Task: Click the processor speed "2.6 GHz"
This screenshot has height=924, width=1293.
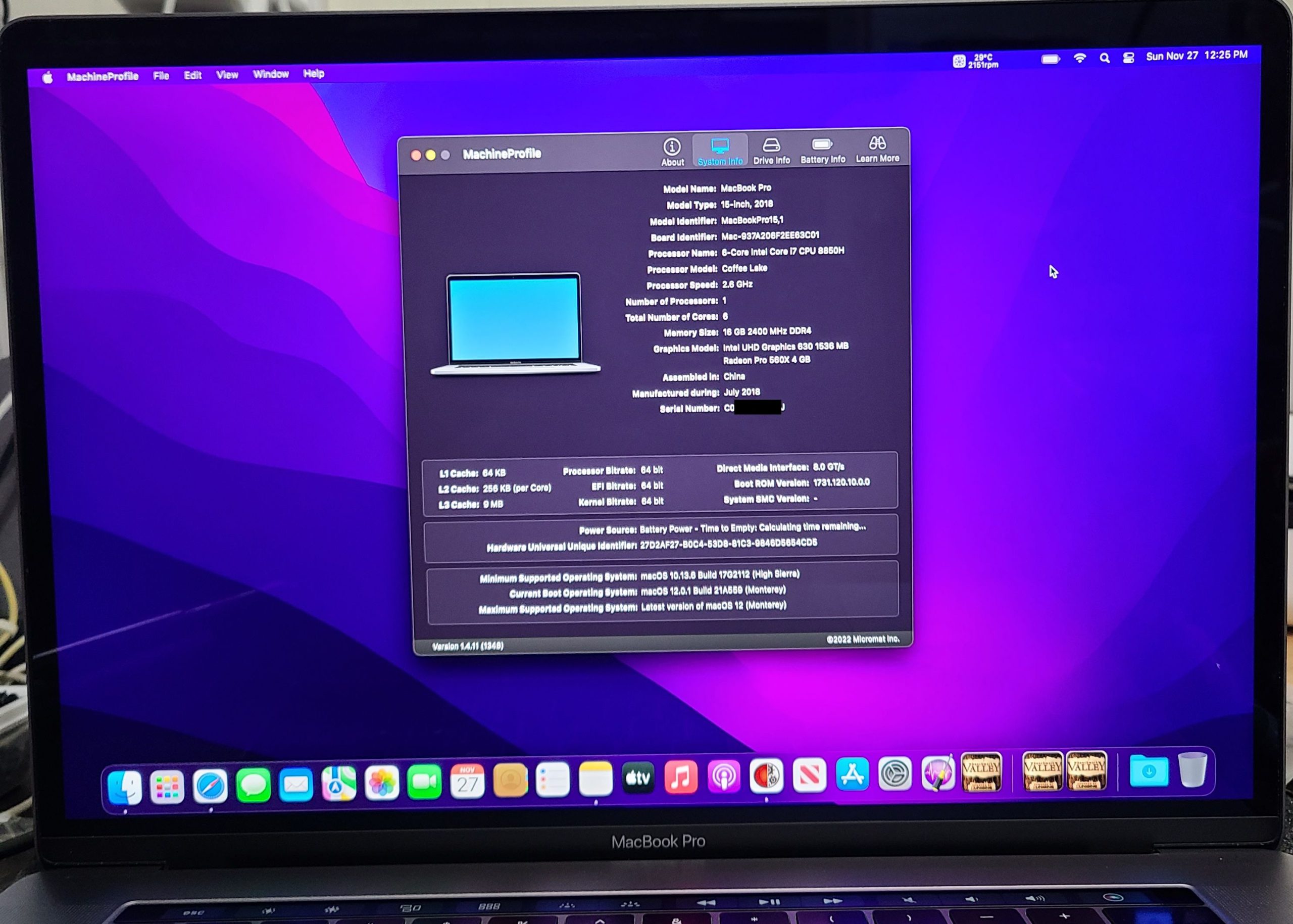Action: click(737, 284)
